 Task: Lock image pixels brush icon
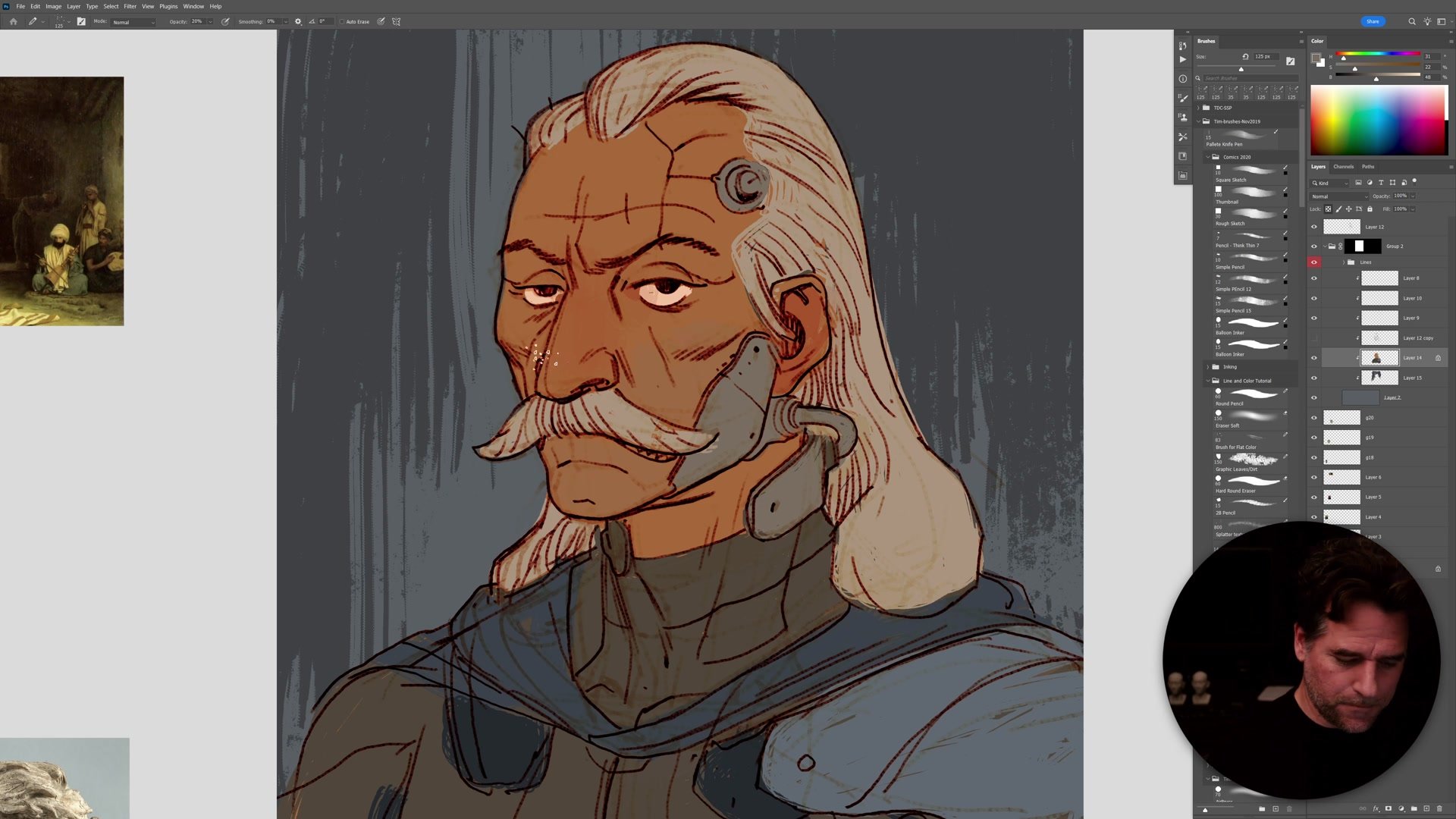click(1338, 209)
